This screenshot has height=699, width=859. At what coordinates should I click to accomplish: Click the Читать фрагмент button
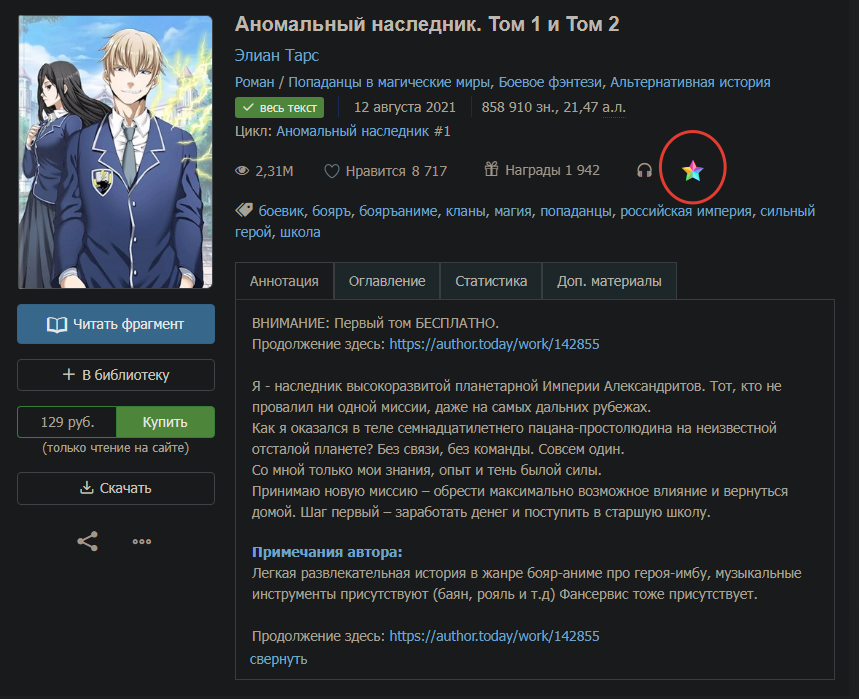coord(116,324)
